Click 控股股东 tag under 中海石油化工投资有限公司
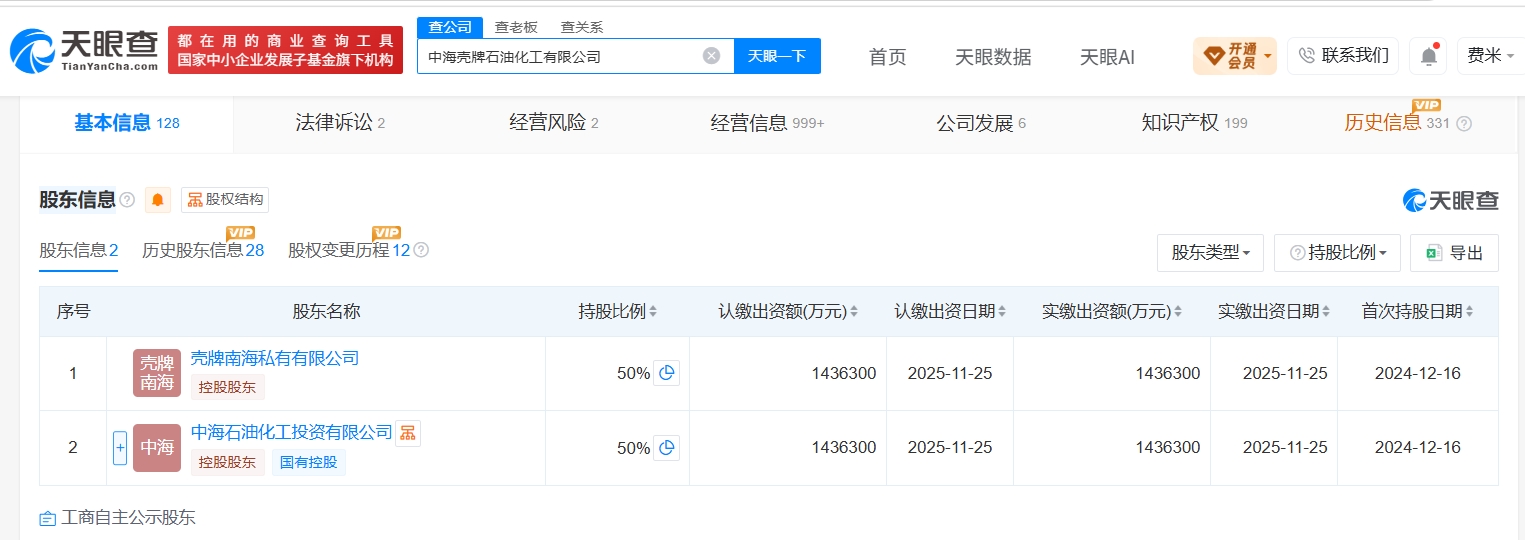 click(228, 462)
